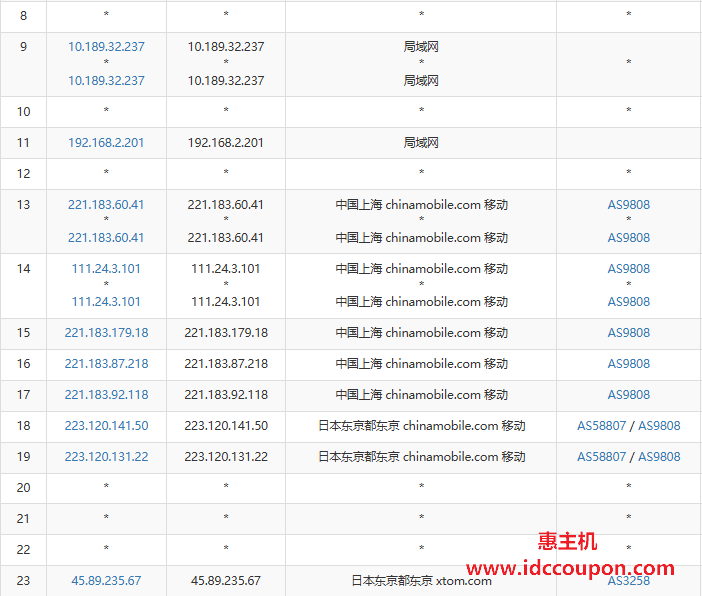Select plain text 221.183.179.18 in row 15
Screen dimensions: 702x596
pos(226,333)
